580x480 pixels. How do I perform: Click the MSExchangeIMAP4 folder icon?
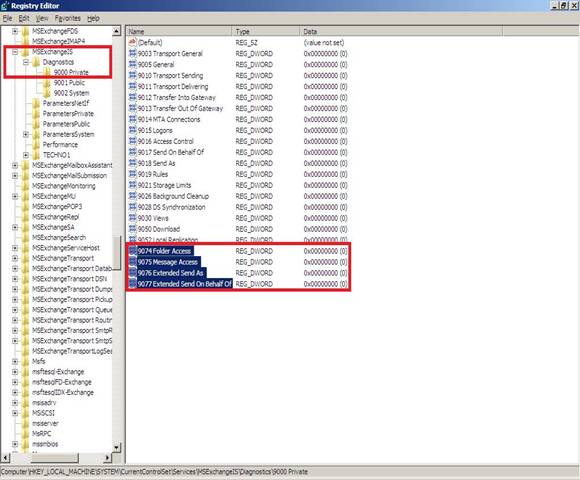pos(26,41)
